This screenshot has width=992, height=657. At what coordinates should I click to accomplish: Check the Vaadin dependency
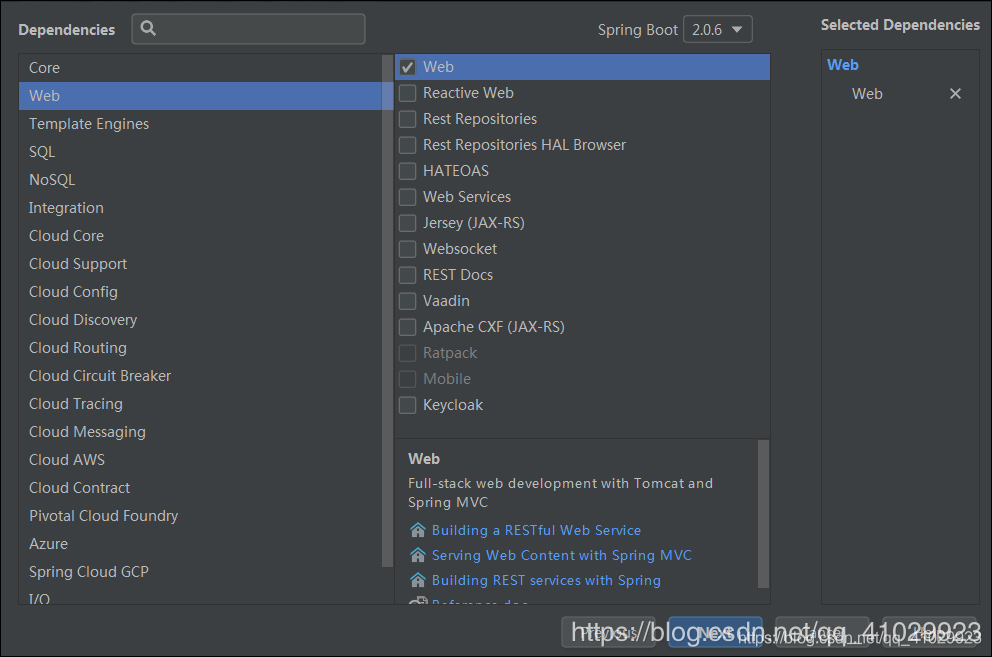pyautogui.click(x=407, y=301)
